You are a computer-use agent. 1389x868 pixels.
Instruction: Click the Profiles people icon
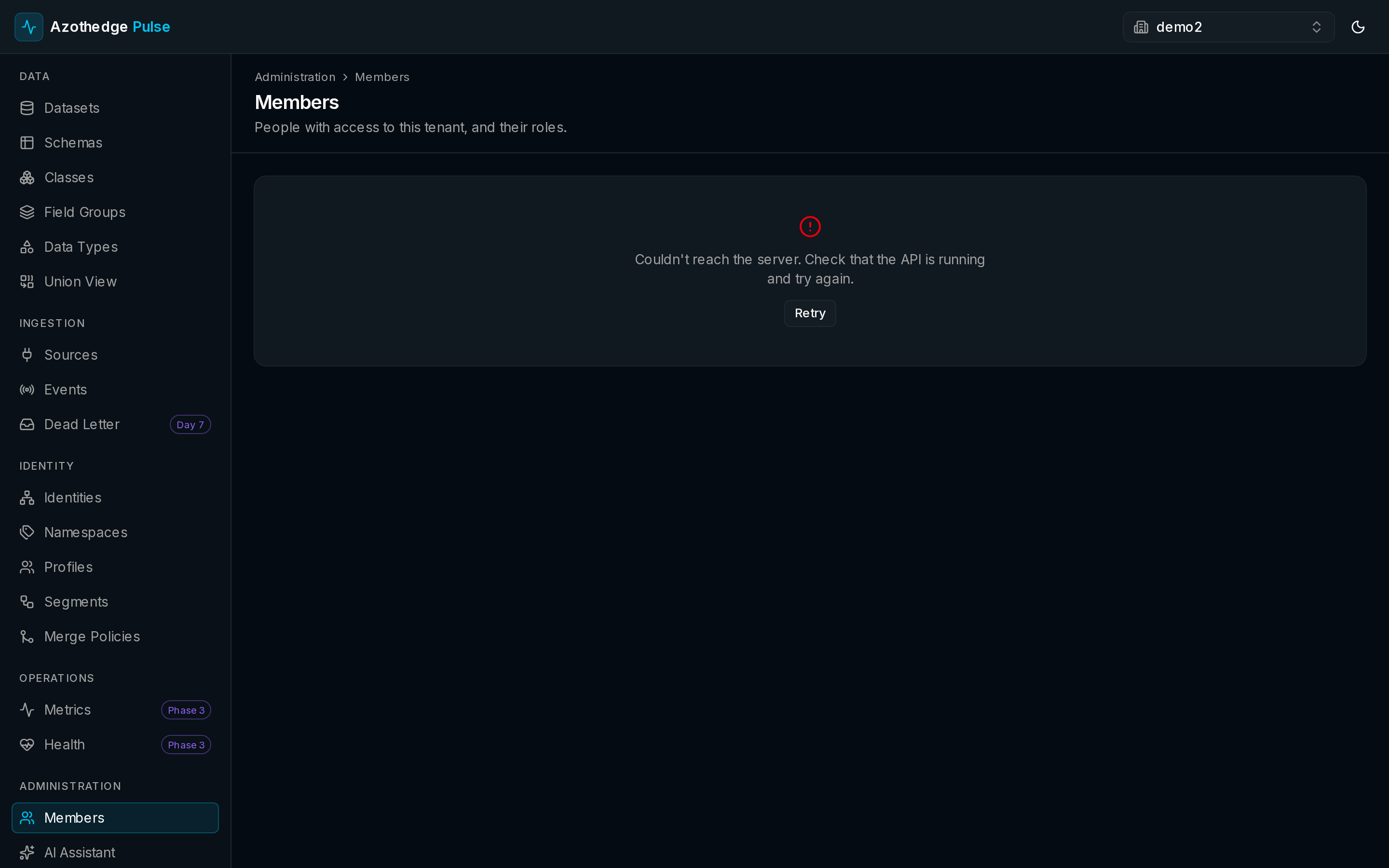tap(27, 567)
